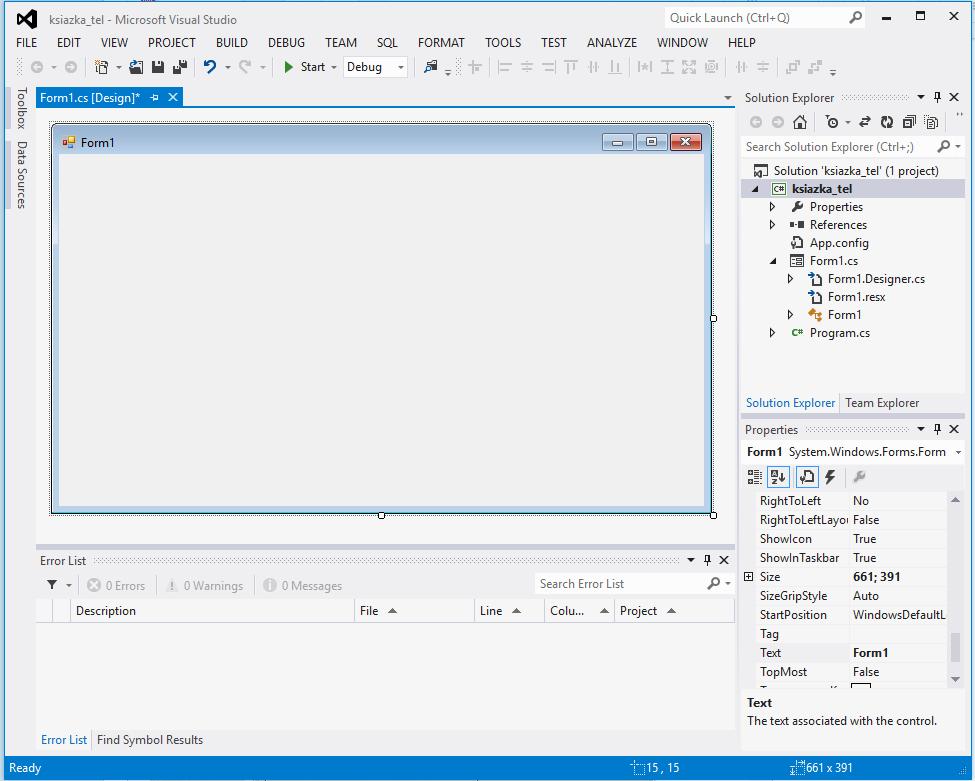Open the Solution Explorer window options dropdown

[921, 98]
